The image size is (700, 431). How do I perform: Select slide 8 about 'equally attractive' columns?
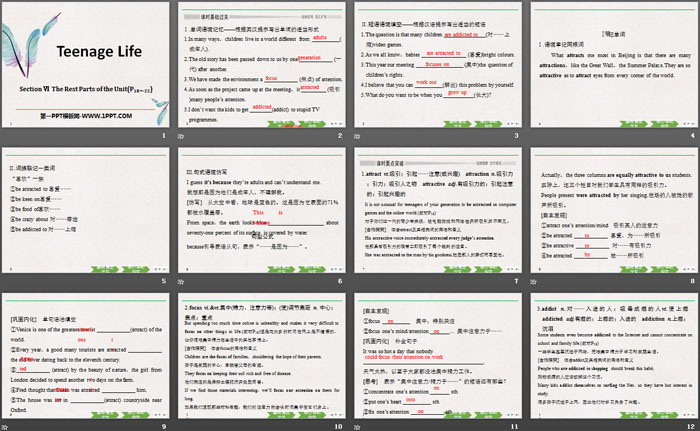pos(611,213)
